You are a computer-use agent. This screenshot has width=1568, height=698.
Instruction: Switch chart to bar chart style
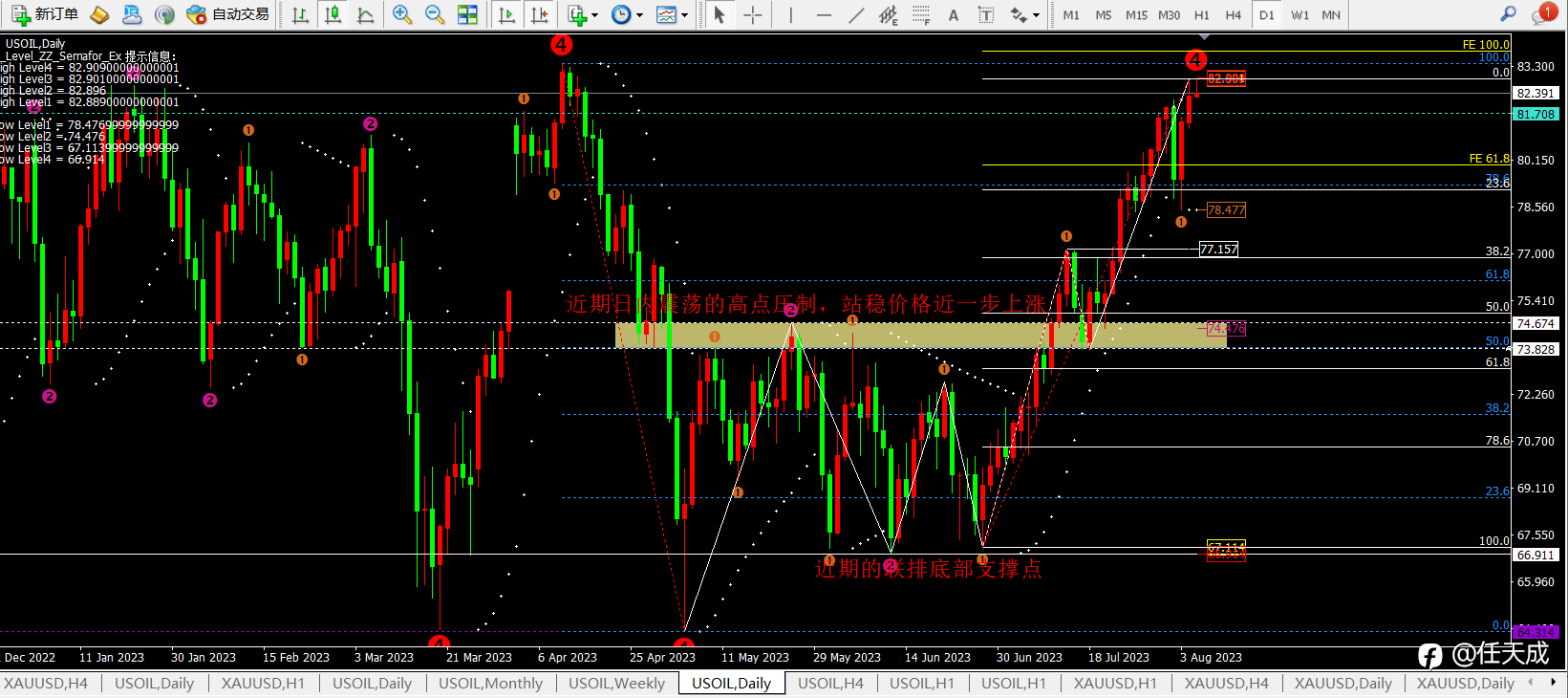pos(300,14)
